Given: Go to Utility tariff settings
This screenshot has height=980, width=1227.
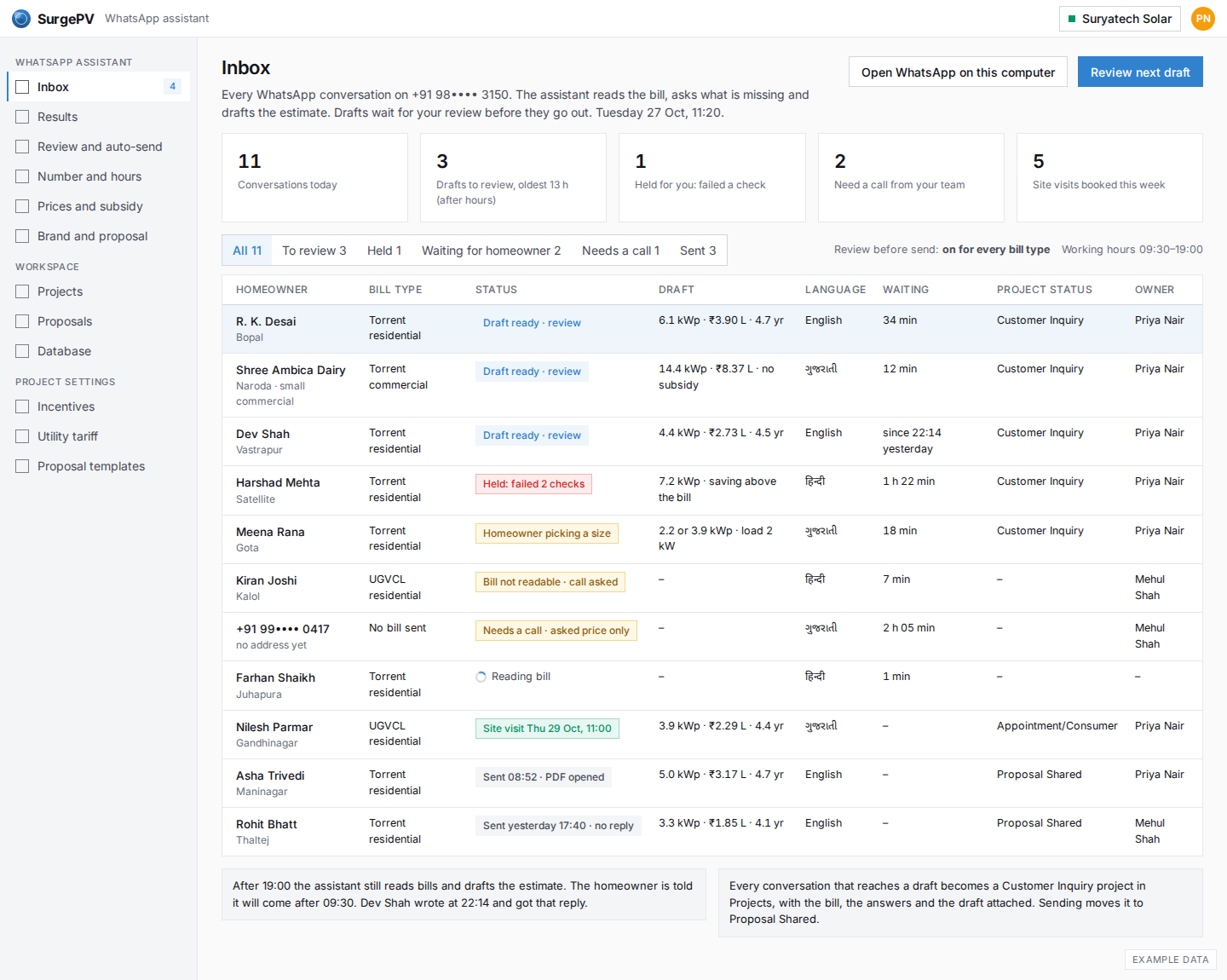Looking at the screenshot, I should [67, 436].
